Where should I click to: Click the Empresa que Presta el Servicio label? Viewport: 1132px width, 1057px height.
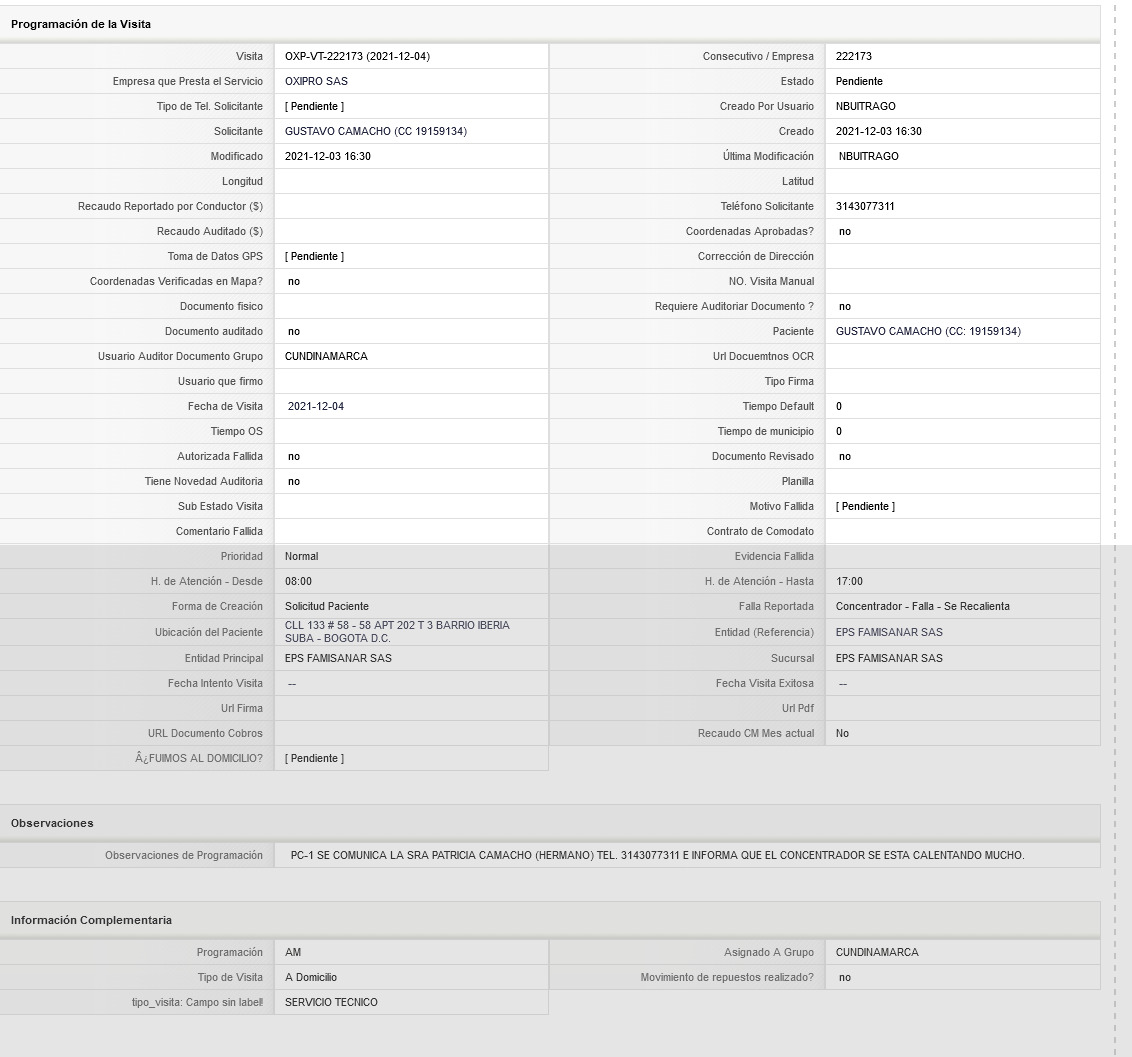[x=188, y=82]
